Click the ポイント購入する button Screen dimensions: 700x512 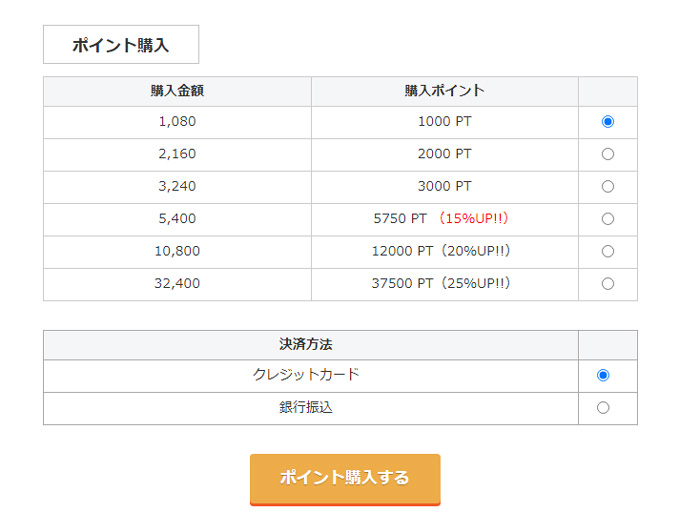coord(345,478)
